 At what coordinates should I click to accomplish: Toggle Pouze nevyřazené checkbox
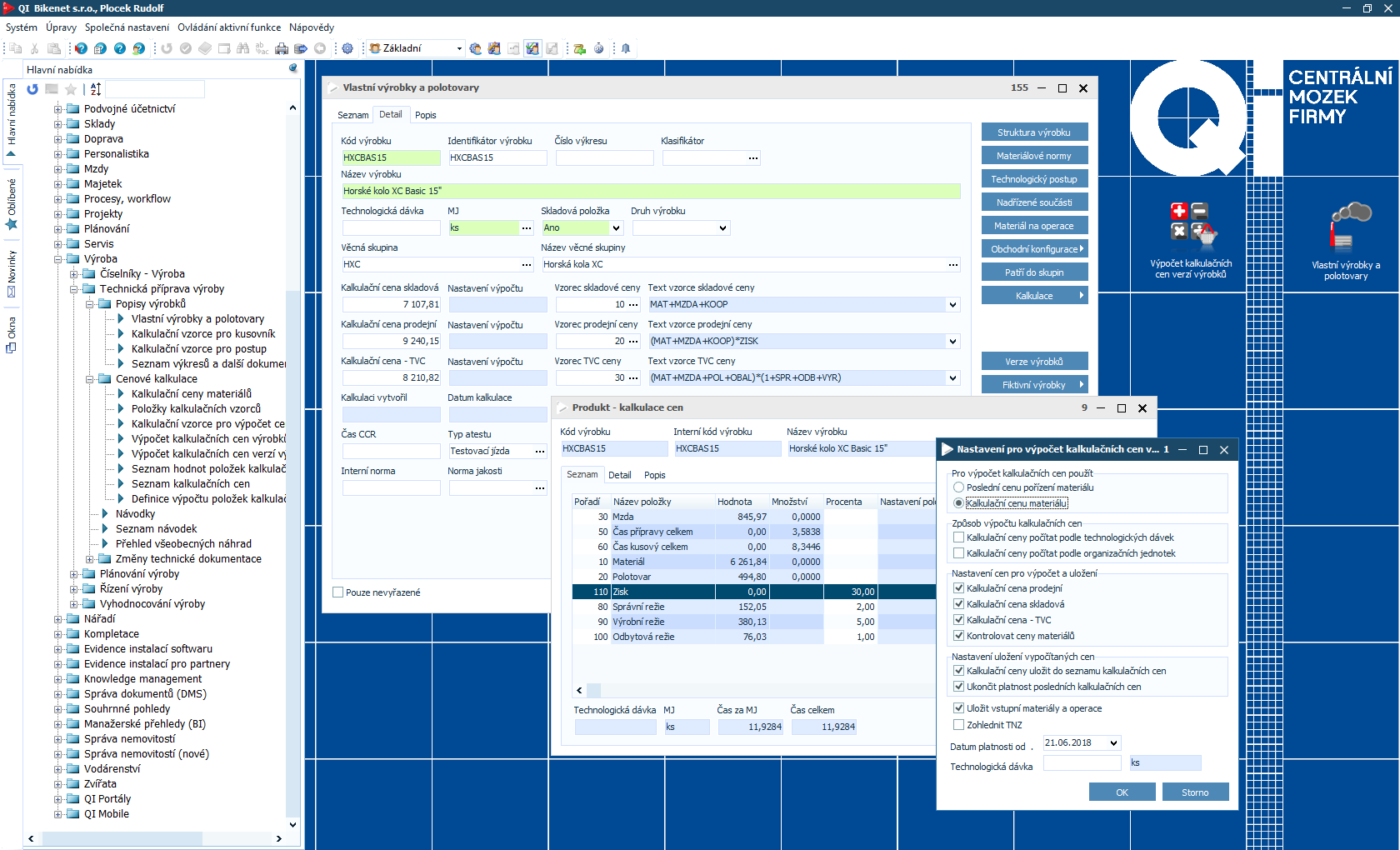coord(338,592)
